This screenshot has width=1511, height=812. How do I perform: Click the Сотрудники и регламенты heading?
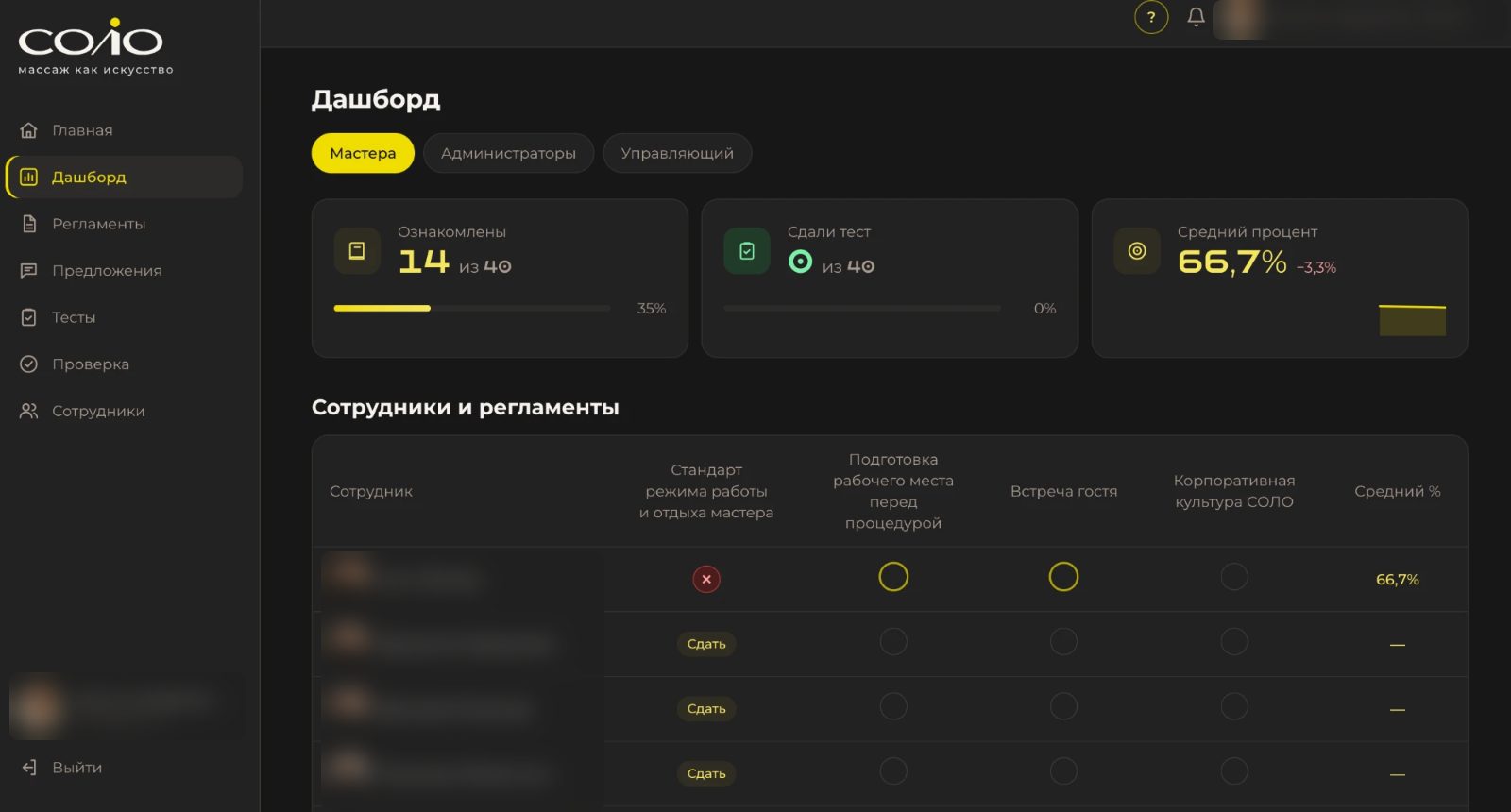pyautogui.click(x=466, y=407)
